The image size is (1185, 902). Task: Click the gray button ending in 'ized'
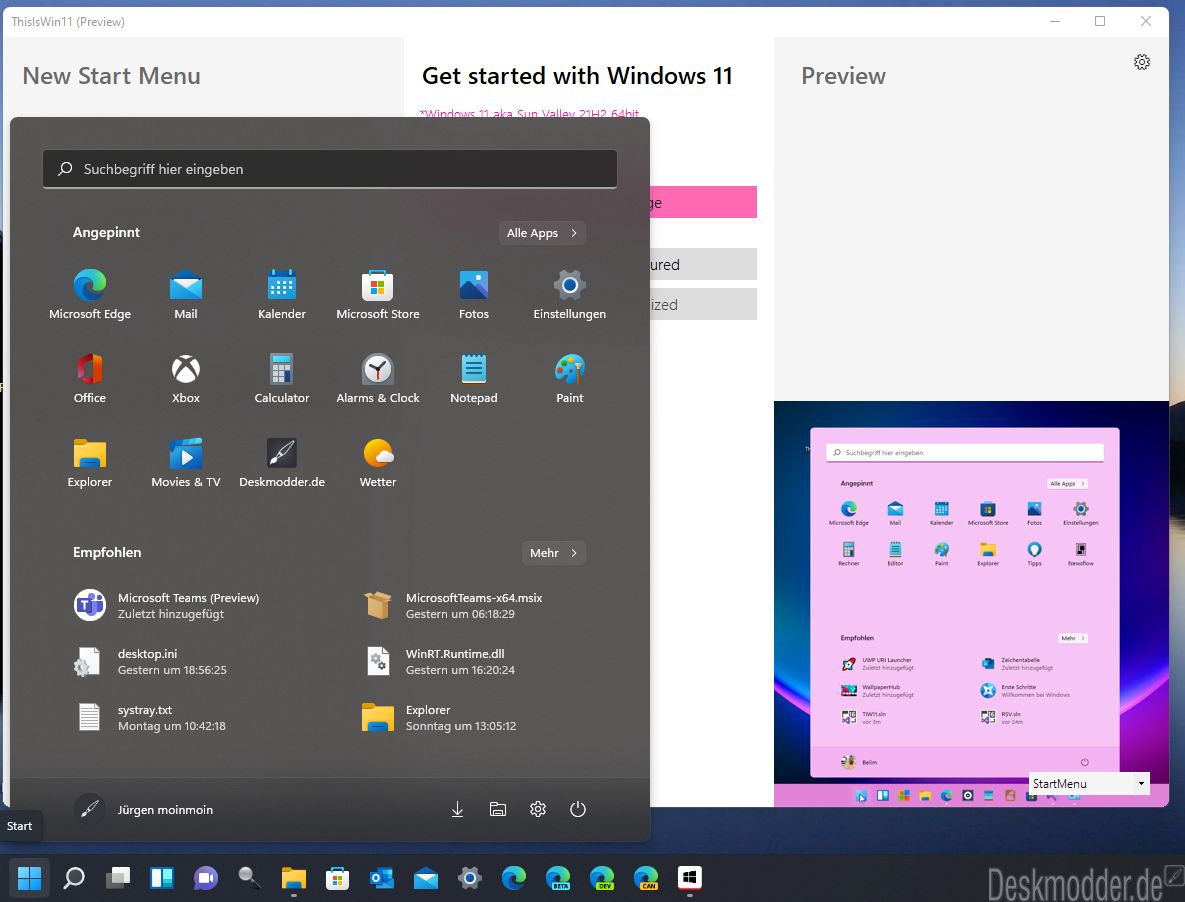[x=704, y=304]
